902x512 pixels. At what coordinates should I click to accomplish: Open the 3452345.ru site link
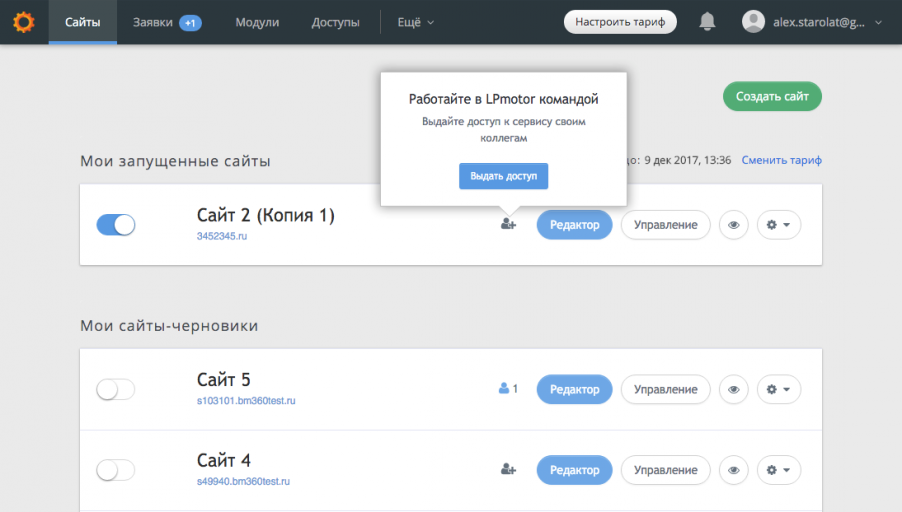coord(221,236)
